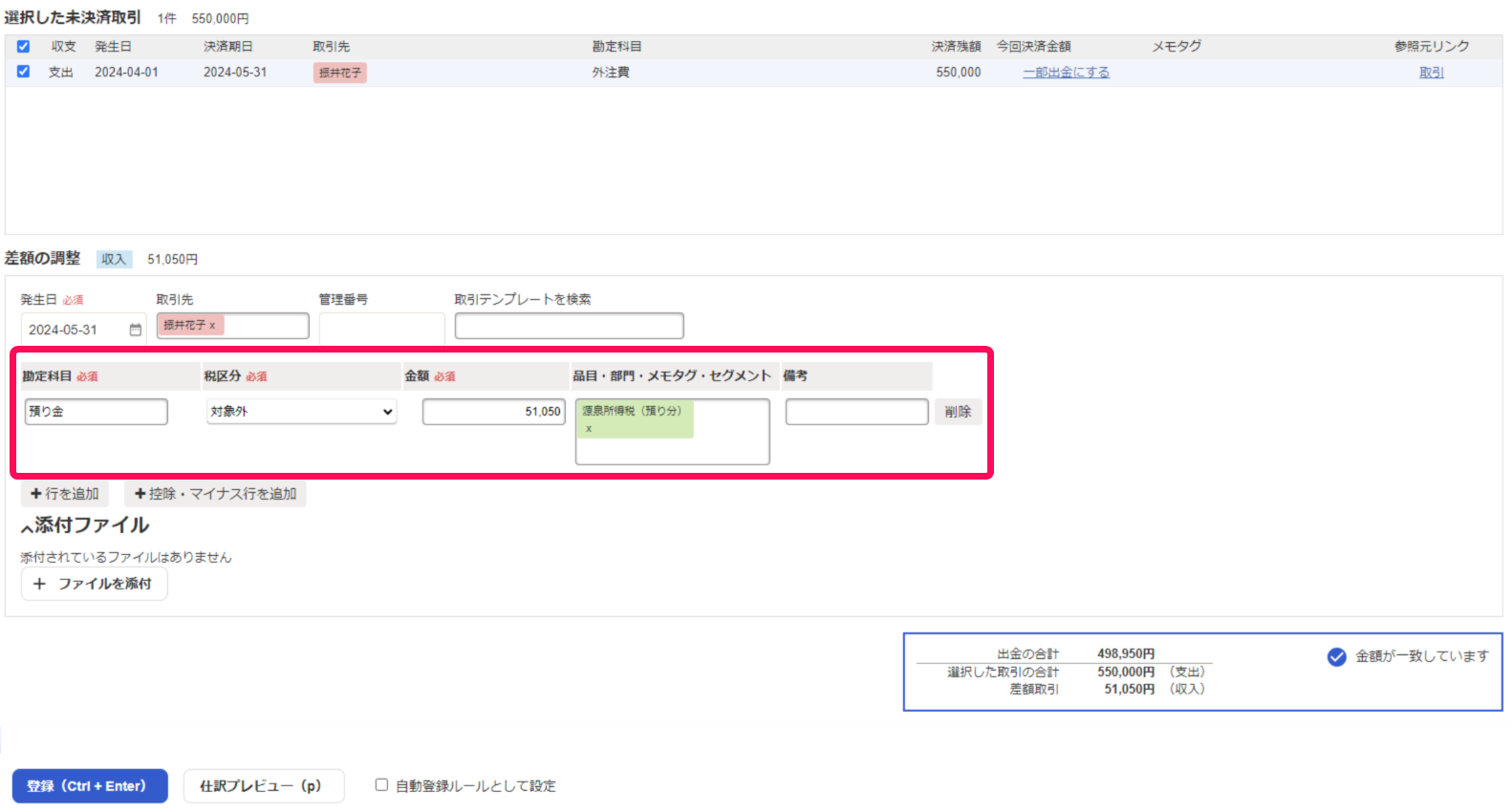
Task: Remove the 源泉所得税（預り分） tag via its x
Action: (x=589, y=429)
